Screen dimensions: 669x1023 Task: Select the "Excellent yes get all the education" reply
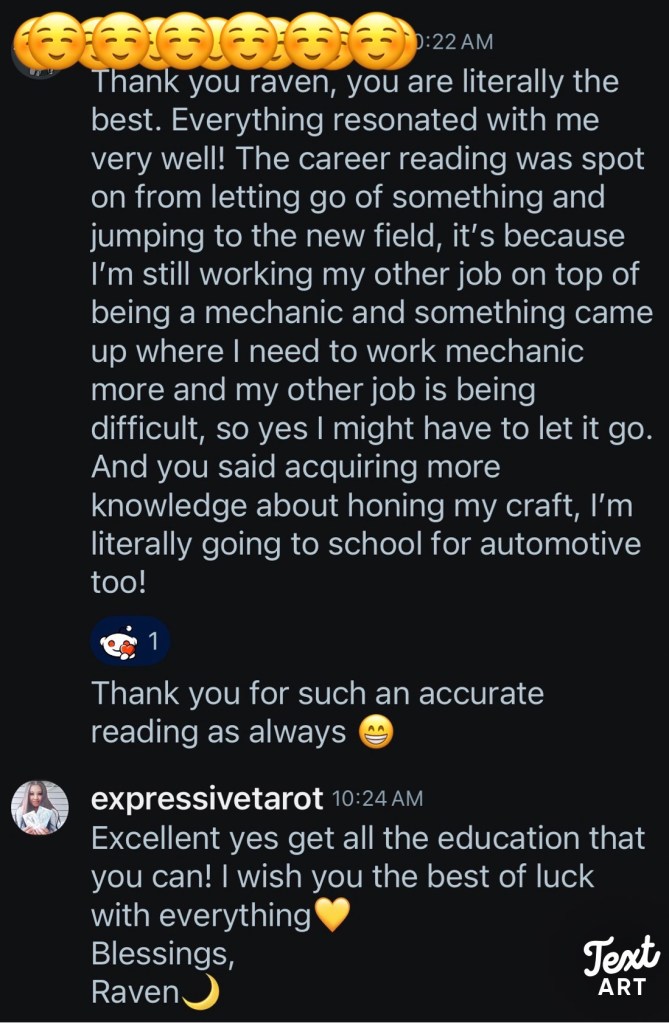(x=368, y=838)
